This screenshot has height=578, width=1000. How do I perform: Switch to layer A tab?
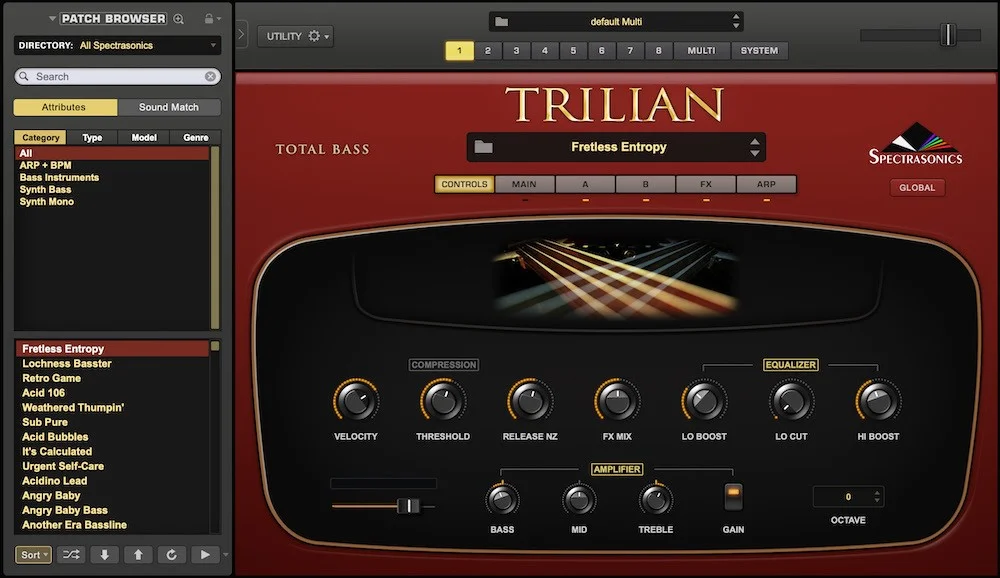(585, 184)
